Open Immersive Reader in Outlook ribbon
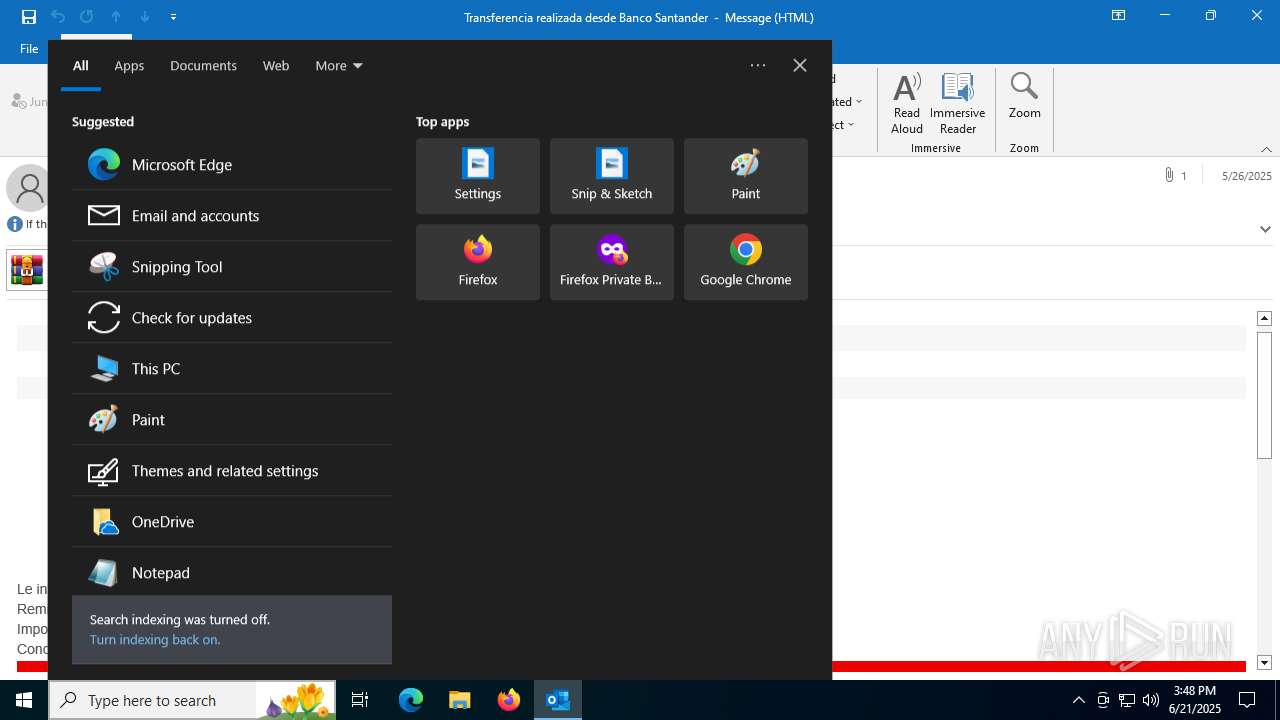The height and width of the screenshot is (720, 1280). [x=958, y=103]
